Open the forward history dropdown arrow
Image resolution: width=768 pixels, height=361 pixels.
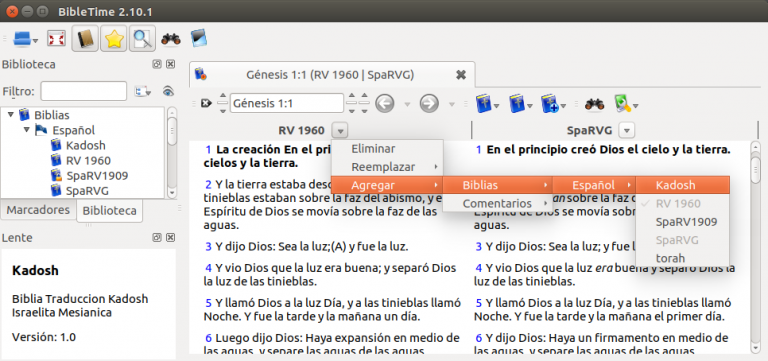click(x=451, y=104)
